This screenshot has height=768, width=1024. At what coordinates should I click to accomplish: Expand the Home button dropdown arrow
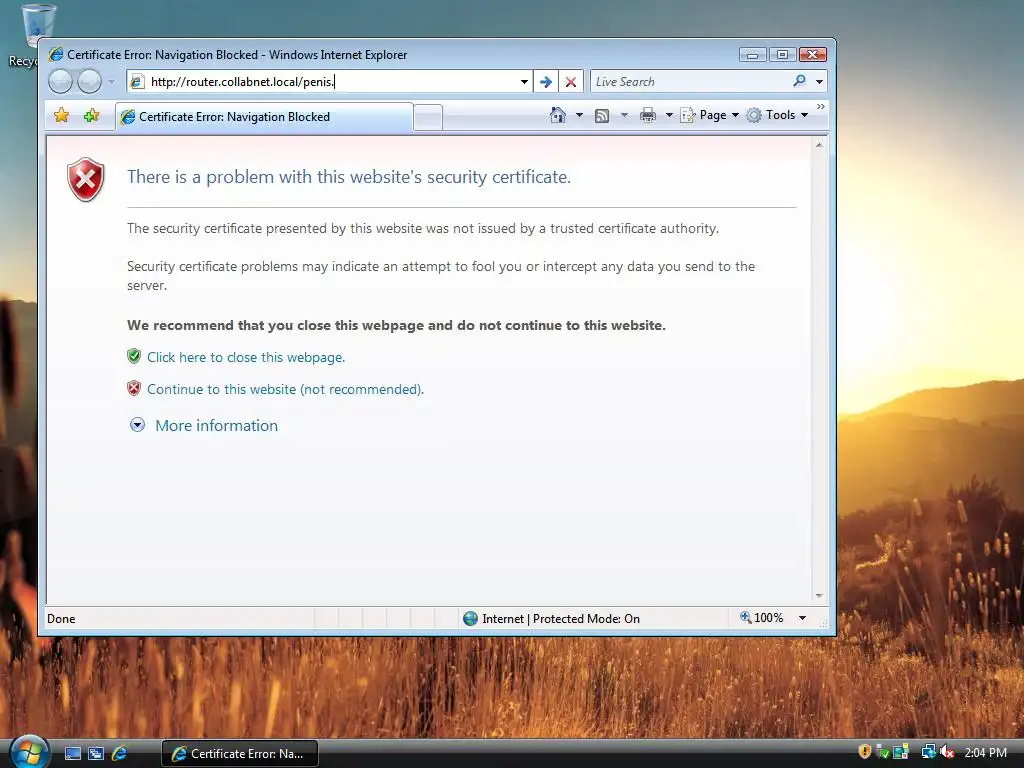click(x=579, y=115)
